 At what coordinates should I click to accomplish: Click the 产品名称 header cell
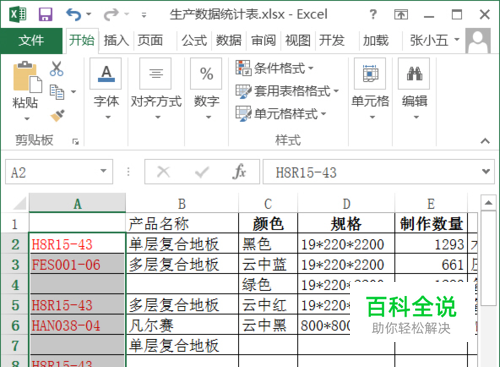(x=182, y=224)
